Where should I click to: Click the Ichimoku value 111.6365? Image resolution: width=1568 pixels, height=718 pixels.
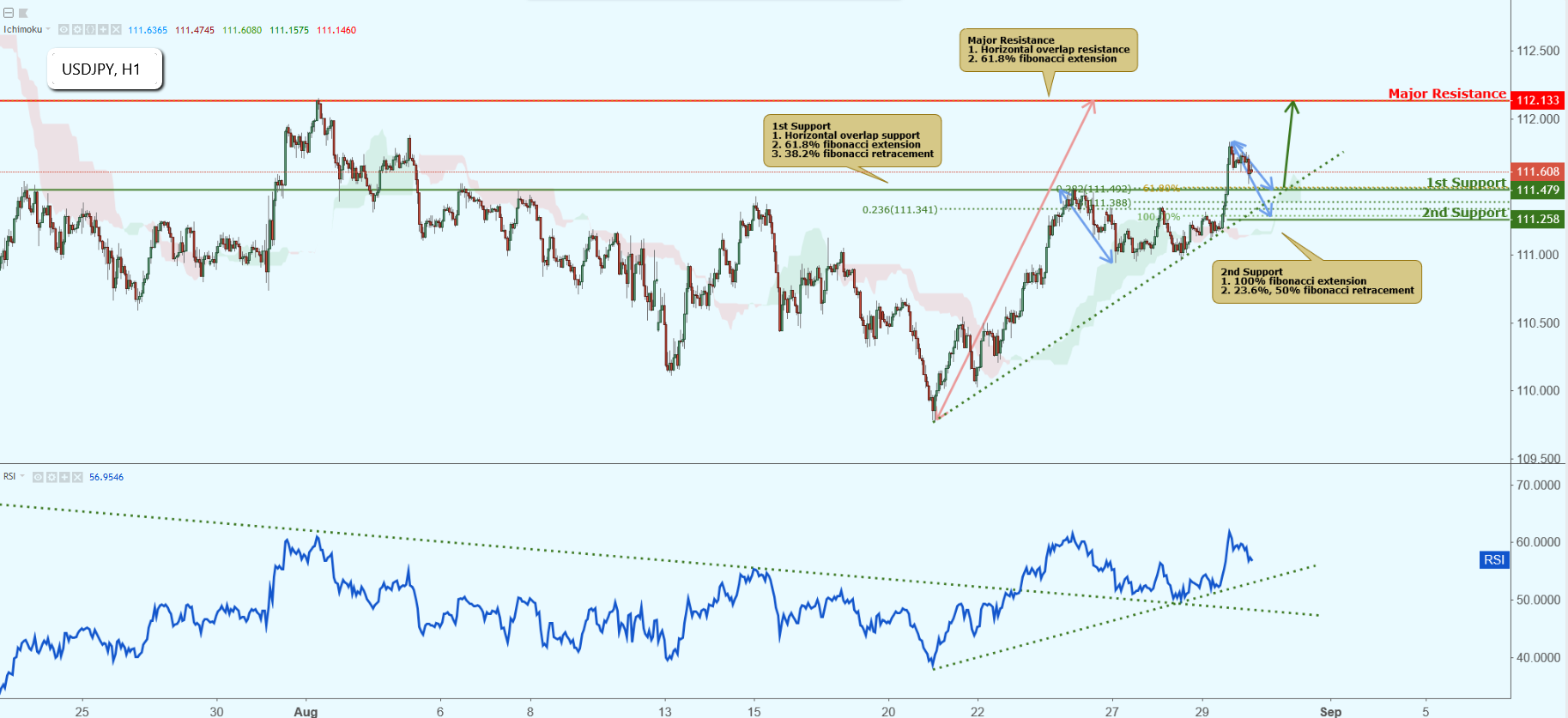point(148,30)
